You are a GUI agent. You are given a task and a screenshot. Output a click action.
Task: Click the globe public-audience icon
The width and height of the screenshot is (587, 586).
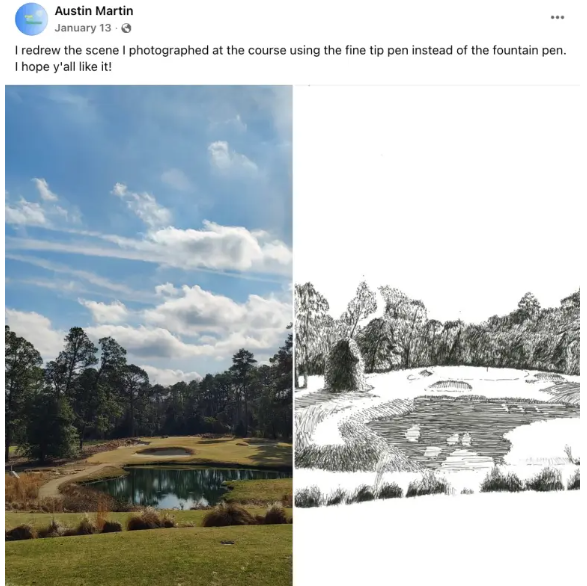tap(127, 28)
